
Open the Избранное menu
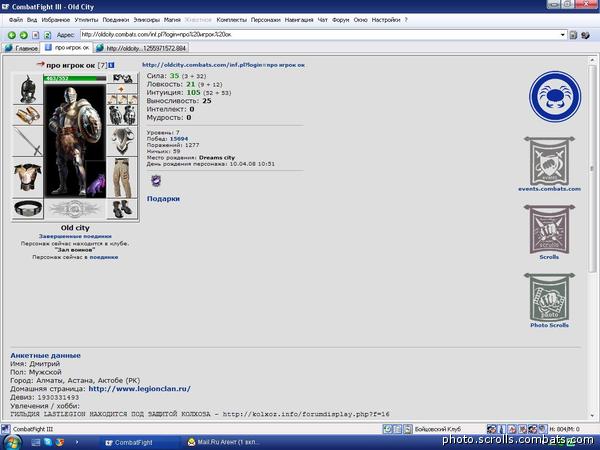click(55, 20)
